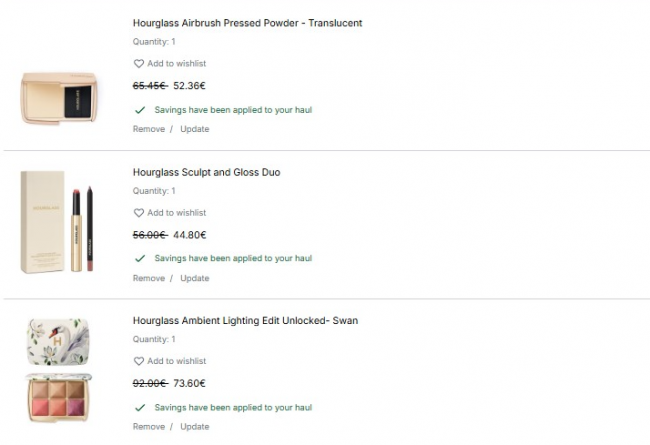Click savings checkmark for Sculpt and Gloss Duo
Screen dimensions: 650x445
pos(140,258)
